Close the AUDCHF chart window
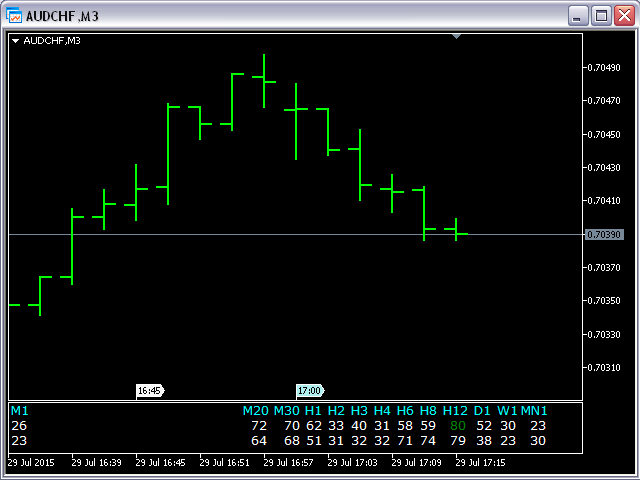 624,16
